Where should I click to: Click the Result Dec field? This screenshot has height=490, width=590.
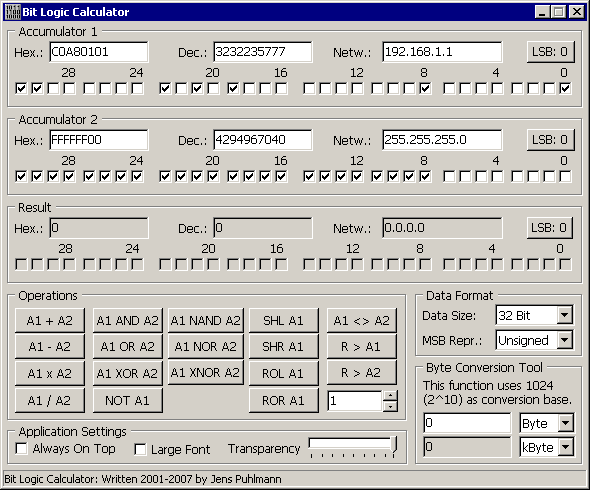[x=263, y=228]
